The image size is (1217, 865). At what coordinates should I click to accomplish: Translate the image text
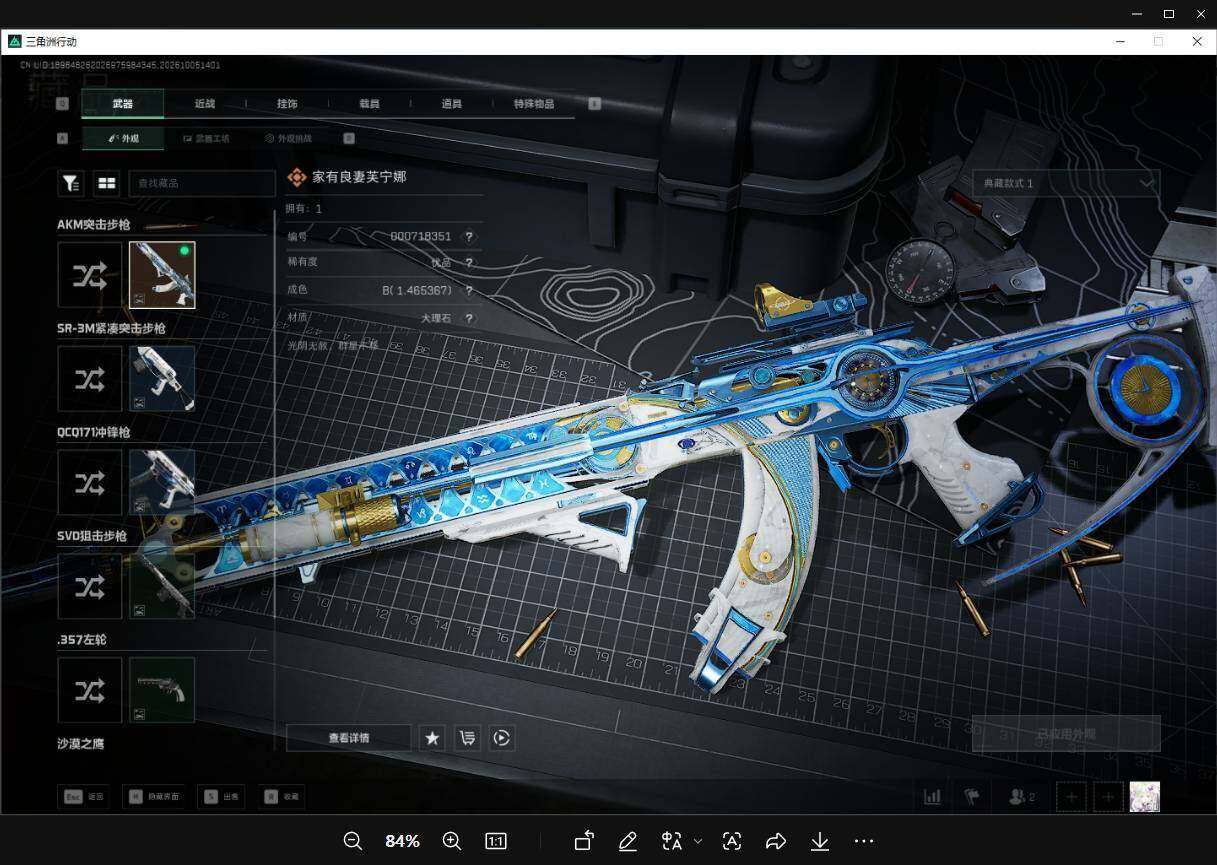(672, 841)
